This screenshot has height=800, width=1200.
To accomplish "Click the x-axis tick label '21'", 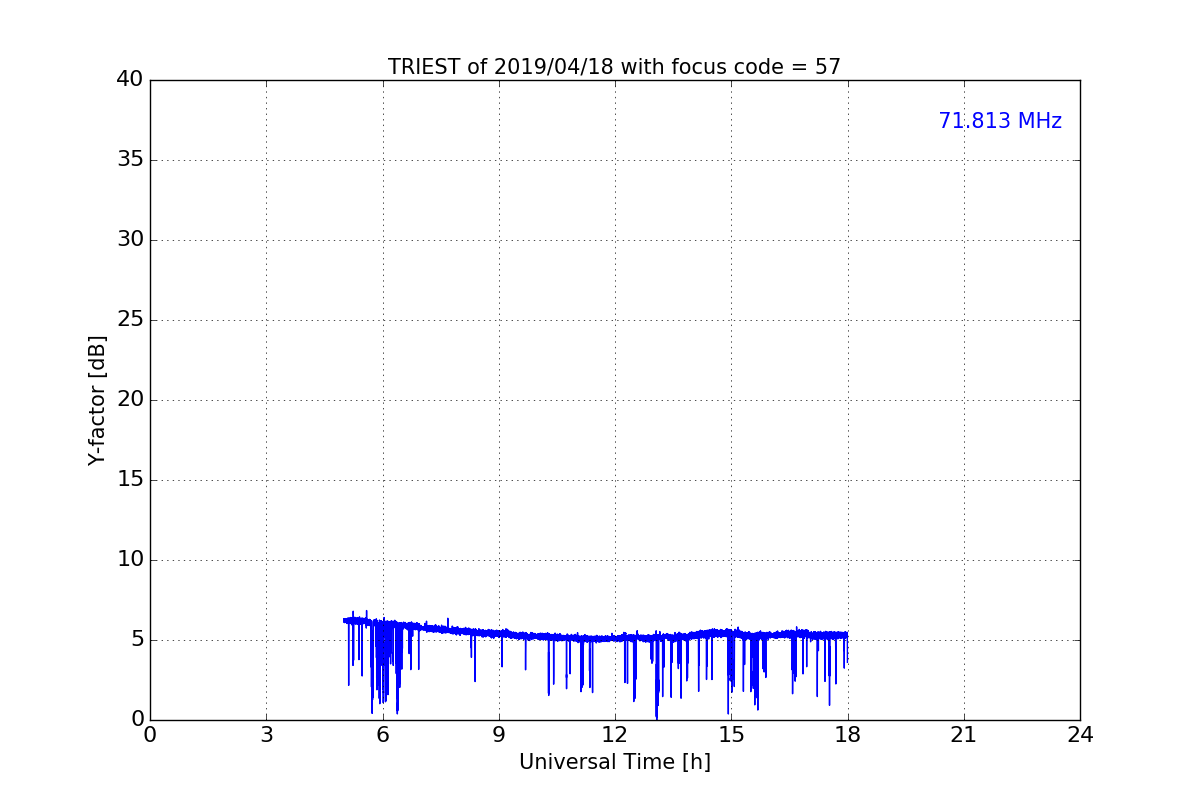I will point(964,735).
